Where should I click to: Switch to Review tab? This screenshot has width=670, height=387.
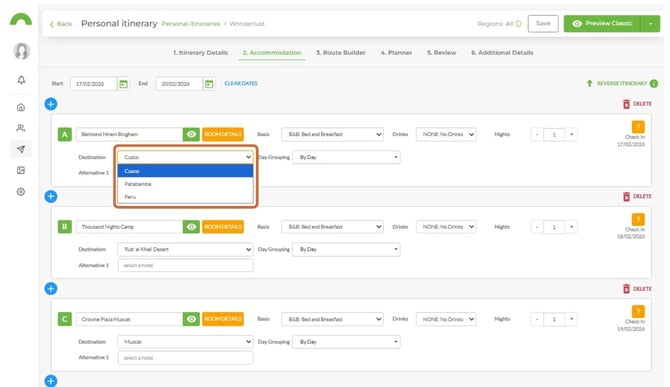[441, 53]
